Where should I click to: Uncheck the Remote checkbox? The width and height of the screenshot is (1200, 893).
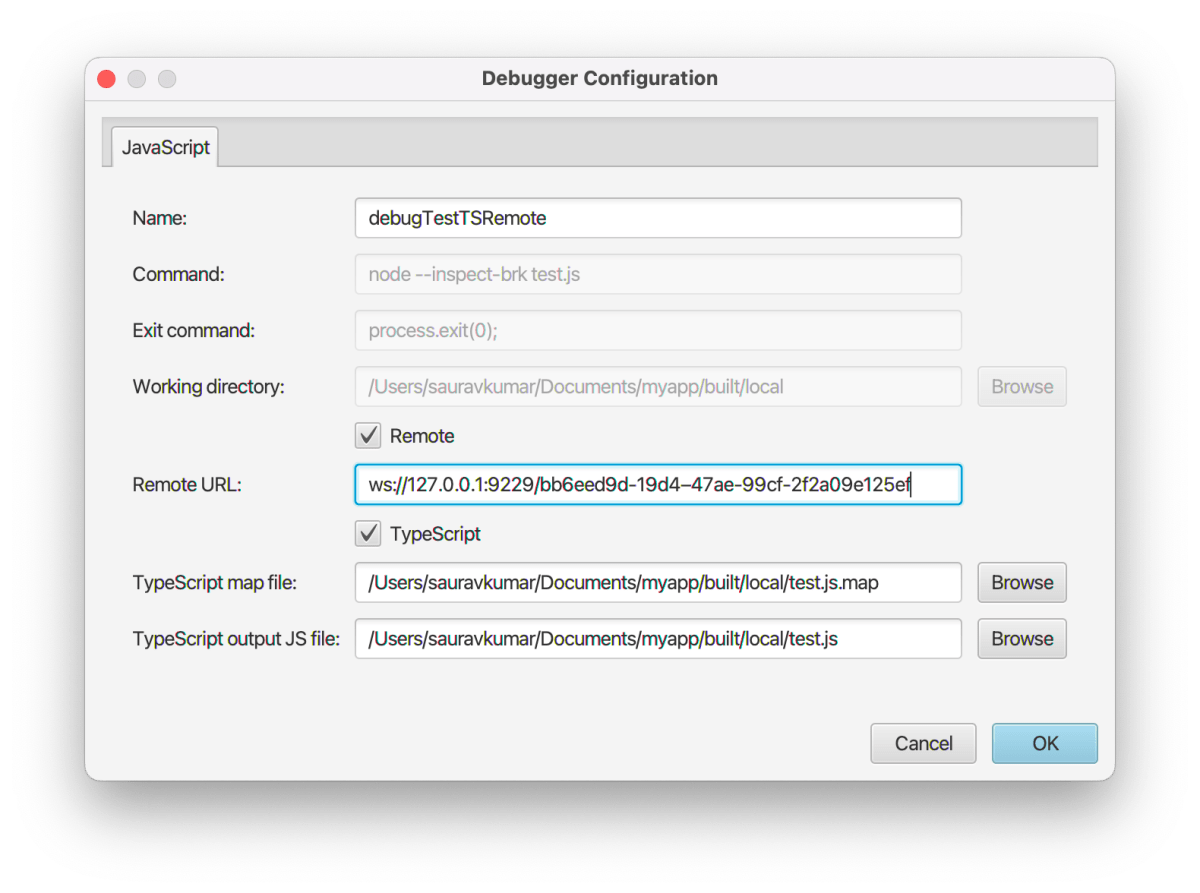click(x=369, y=435)
